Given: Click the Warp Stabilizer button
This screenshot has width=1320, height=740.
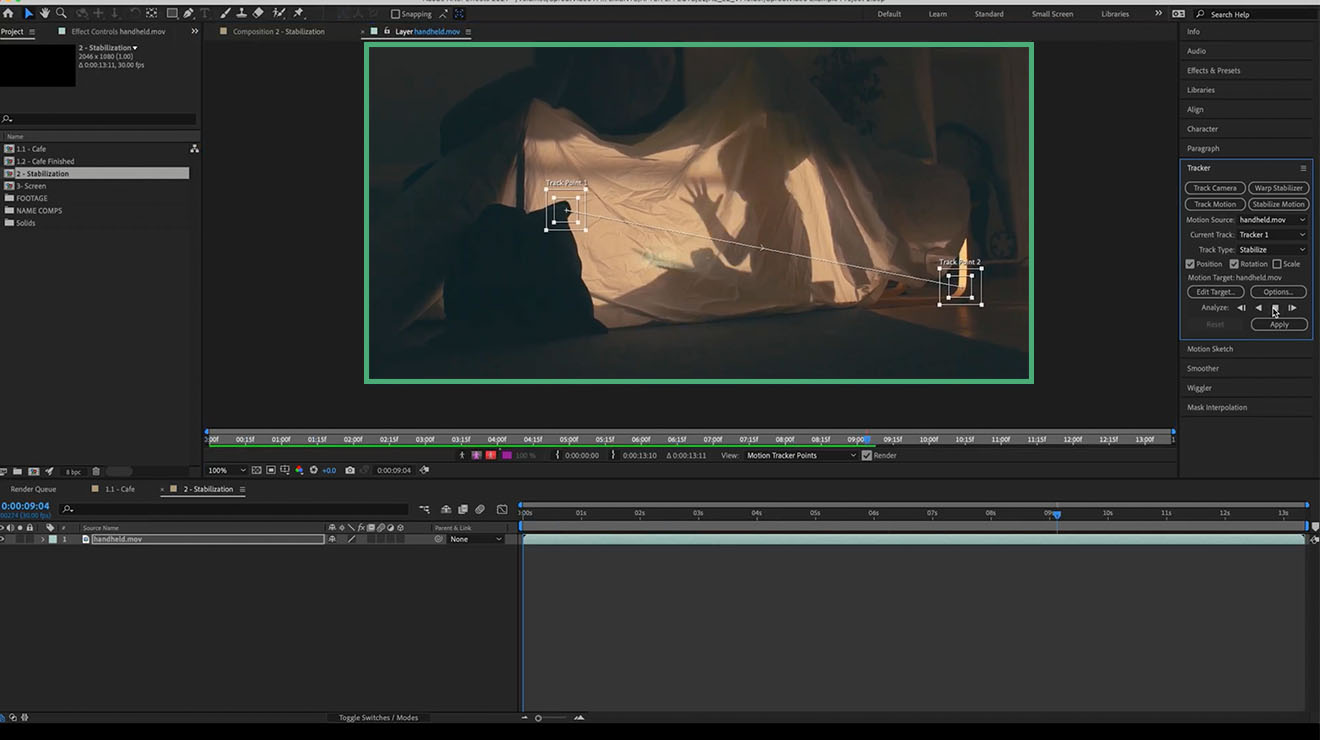Looking at the screenshot, I should [1279, 187].
